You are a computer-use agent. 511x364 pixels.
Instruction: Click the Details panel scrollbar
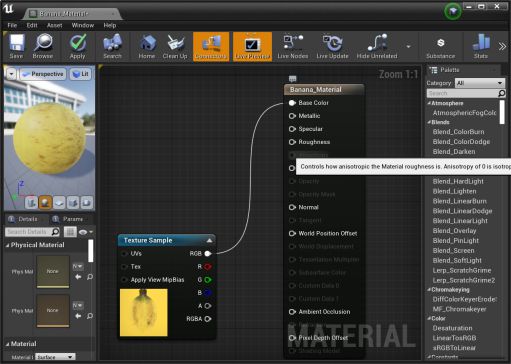click(90, 251)
